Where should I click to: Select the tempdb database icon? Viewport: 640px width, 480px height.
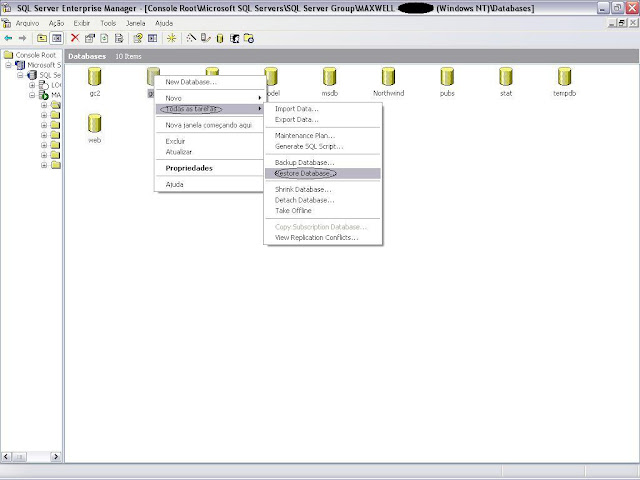click(564, 77)
